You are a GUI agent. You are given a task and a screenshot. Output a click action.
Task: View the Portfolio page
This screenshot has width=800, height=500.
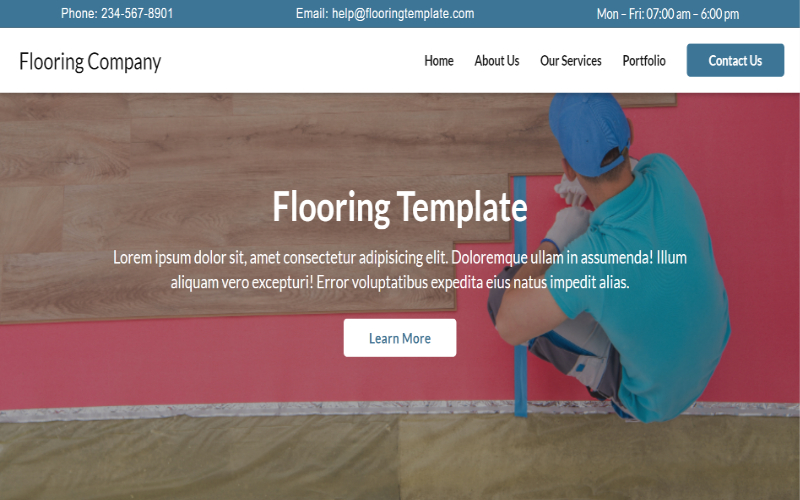pyautogui.click(x=644, y=61)
